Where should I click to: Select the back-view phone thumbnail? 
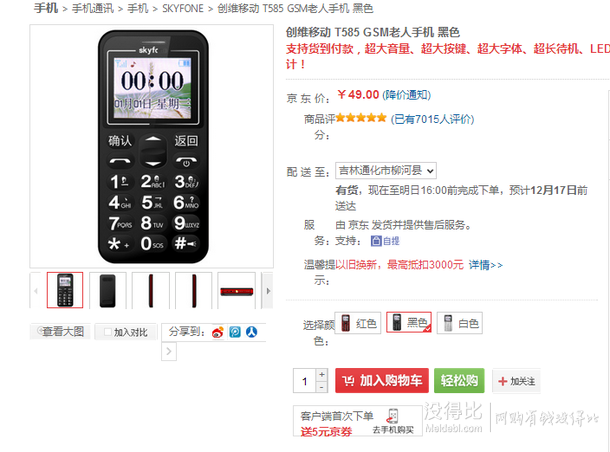(x=108, y=291)
